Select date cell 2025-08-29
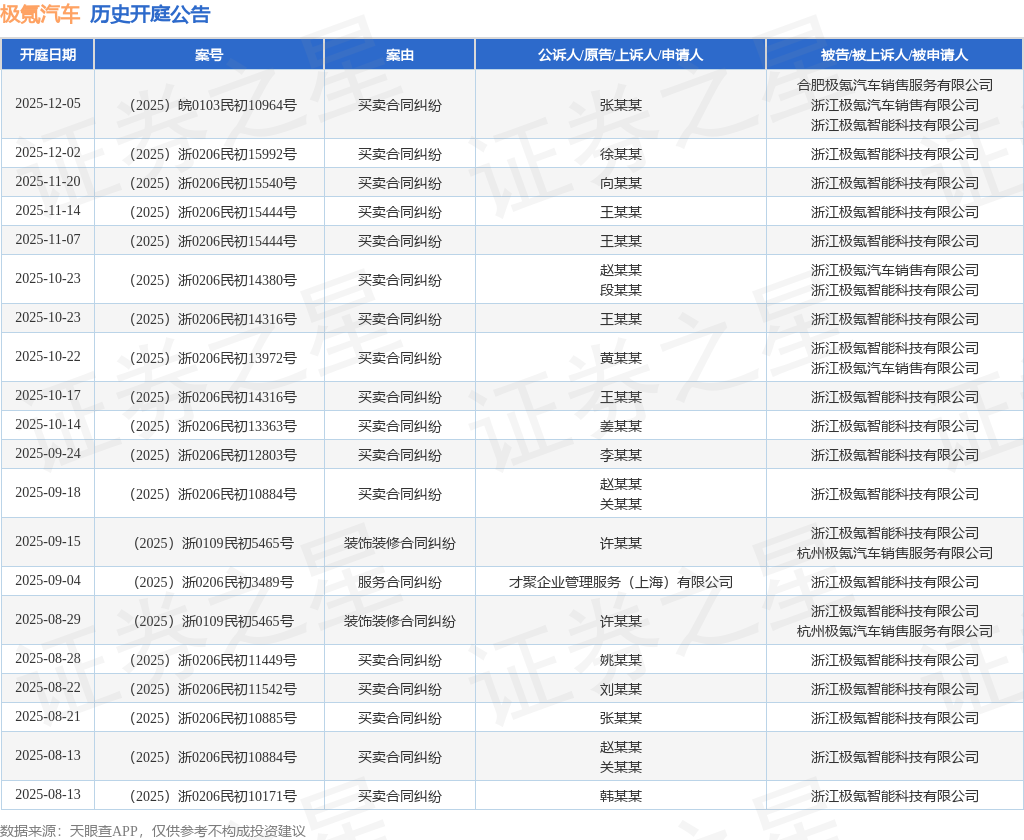This screenshot has width=1024, height=840. click(48, 619)
